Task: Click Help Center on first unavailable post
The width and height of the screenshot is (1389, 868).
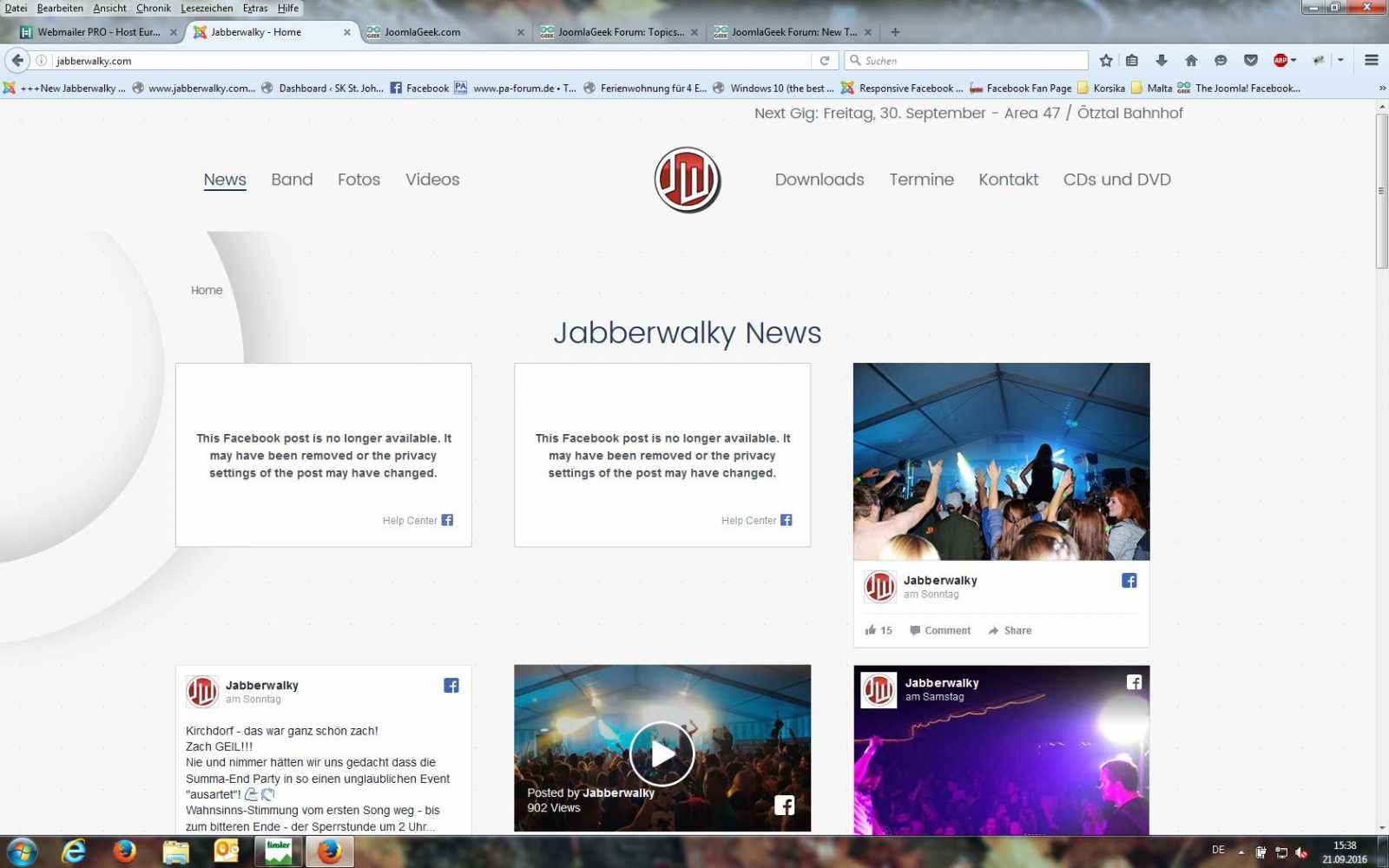Action: click(x=410, y=521)
